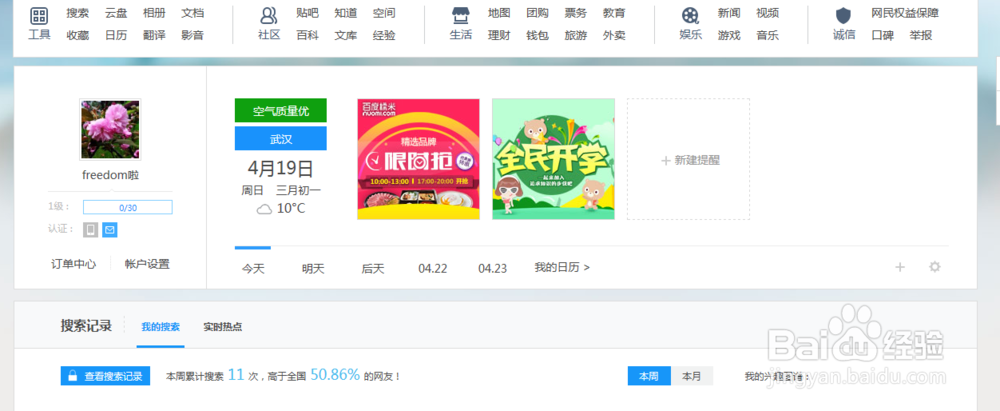This screenshot has height=411, width=1000.
Task: Open the 地图 link
Action: click(499, 13)
